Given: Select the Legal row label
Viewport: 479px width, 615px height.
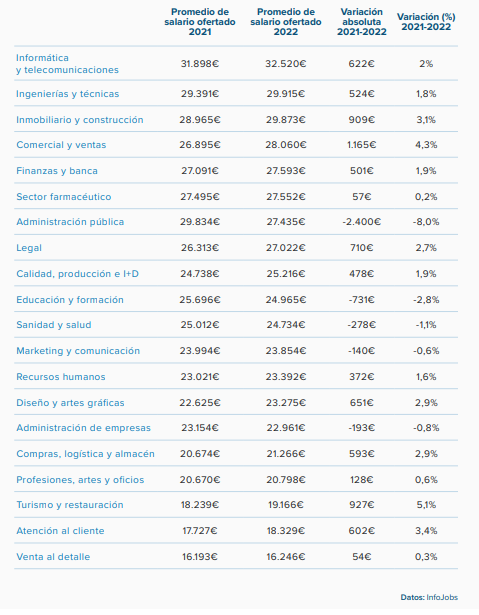Looking at the screenshot, I should (x=29, y=248).
